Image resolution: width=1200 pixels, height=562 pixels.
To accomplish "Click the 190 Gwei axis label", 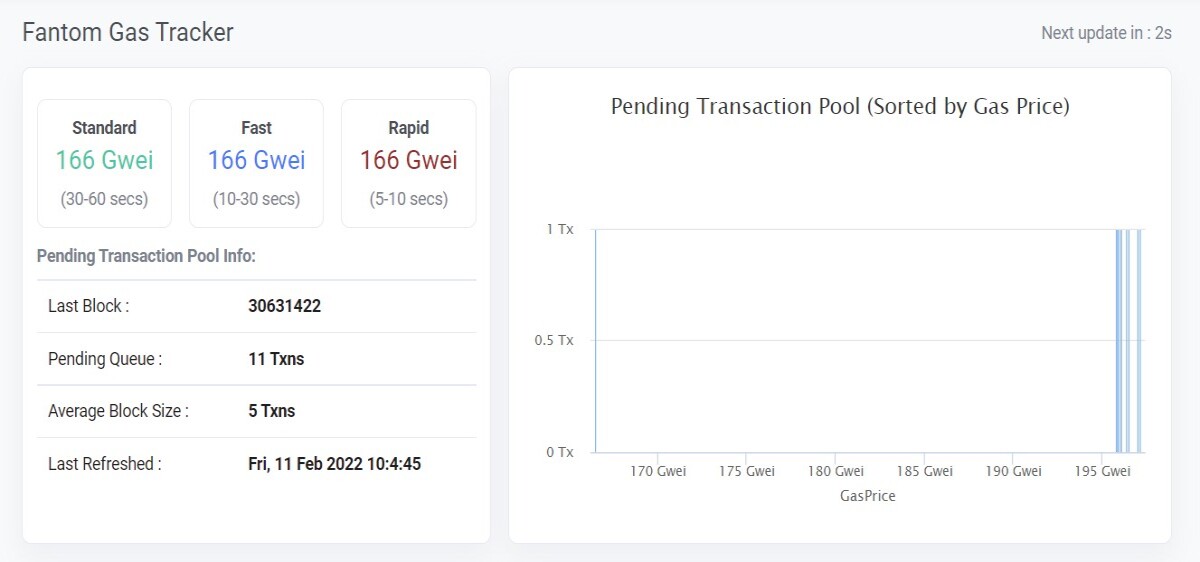I will tap(1013, 472).
